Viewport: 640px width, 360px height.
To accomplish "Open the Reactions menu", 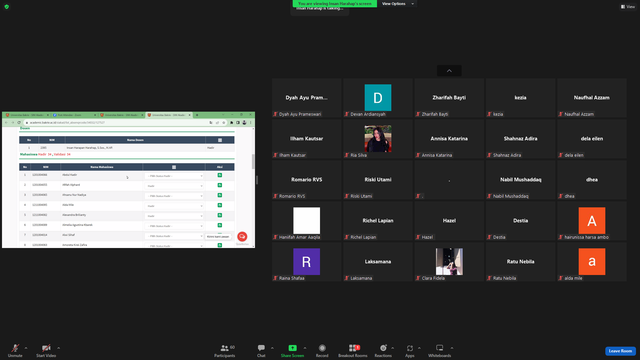I will coord(383,350).
